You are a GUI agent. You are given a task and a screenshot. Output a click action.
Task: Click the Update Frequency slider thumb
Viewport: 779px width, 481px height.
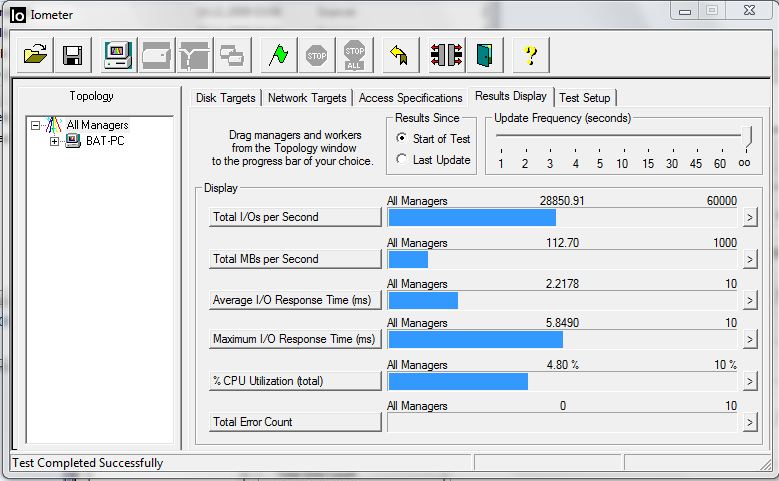pyautogui.click(x=747, y=136)
